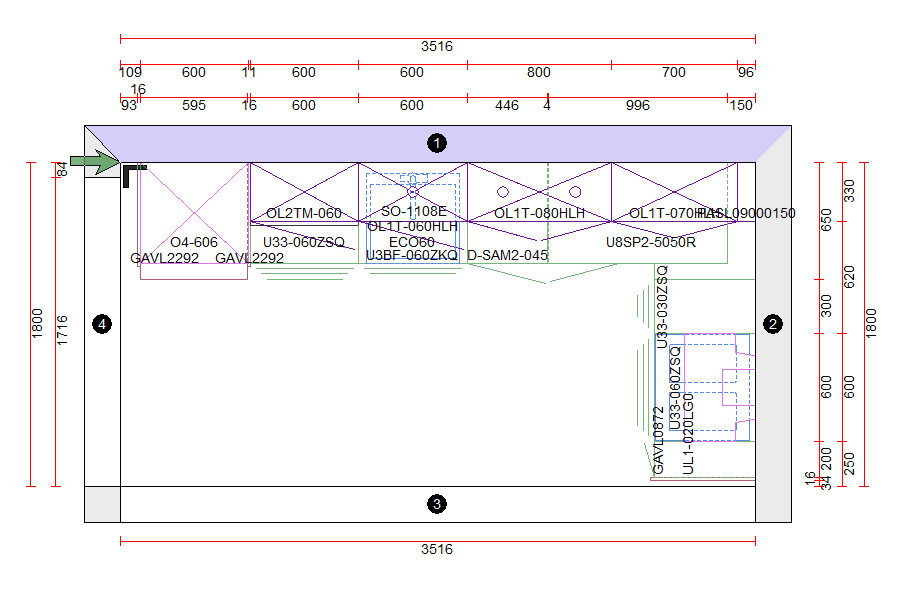The height and width of the screenshot is (594, 898).
Task: Select the left 1800 height dimension
Action: click(37, 324)
